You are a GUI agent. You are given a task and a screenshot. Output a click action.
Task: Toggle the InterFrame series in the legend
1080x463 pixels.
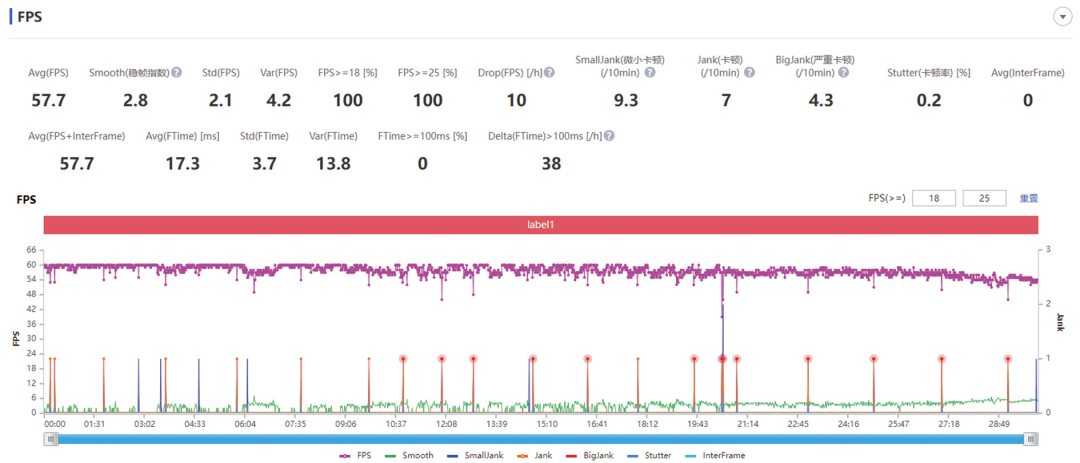click(715, 455)
